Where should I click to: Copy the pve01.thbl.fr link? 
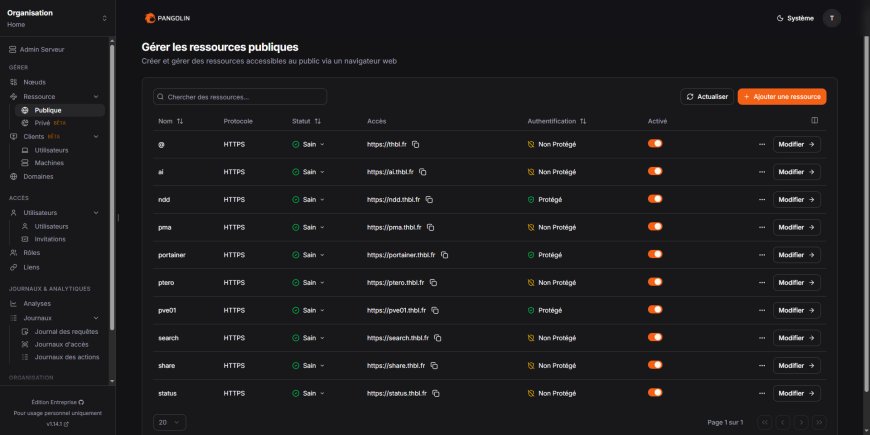pyautogui.click(x=435, y=311)
